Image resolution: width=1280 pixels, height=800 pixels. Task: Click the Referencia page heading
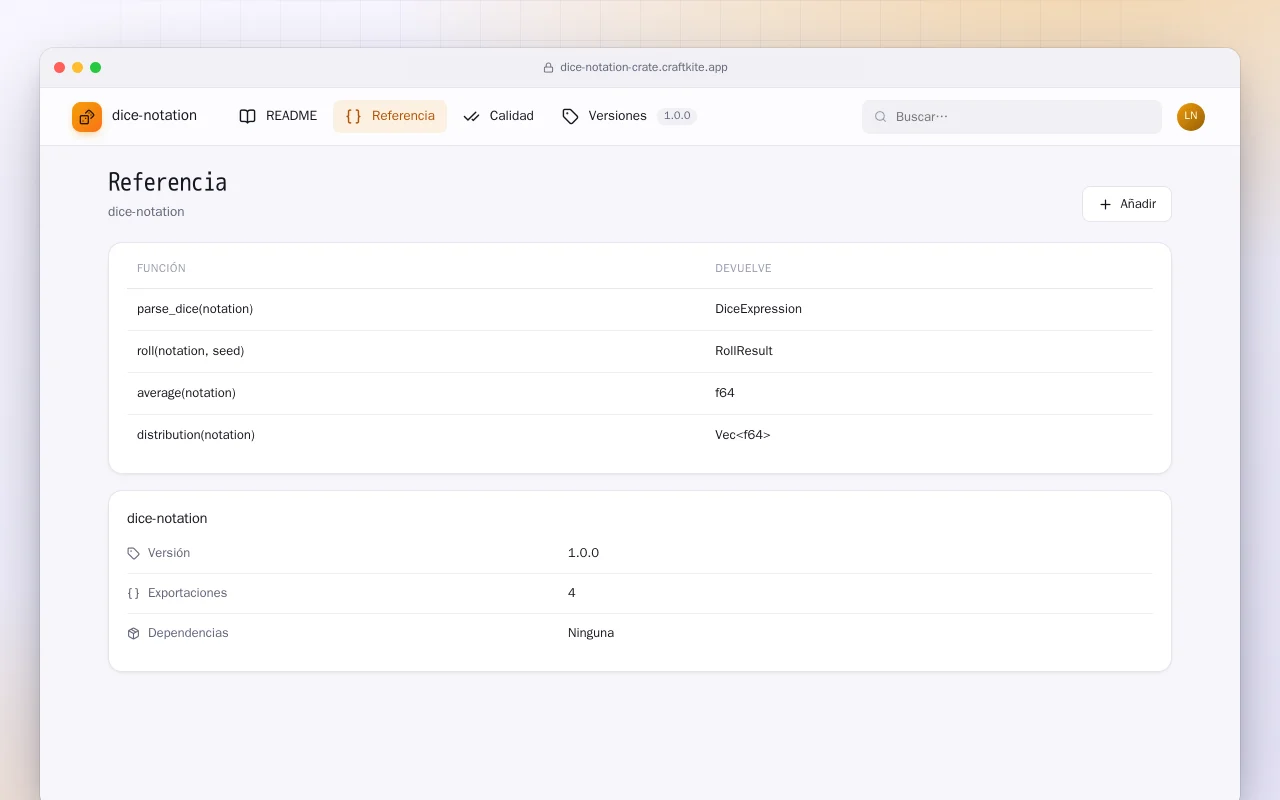click(167, 182)
